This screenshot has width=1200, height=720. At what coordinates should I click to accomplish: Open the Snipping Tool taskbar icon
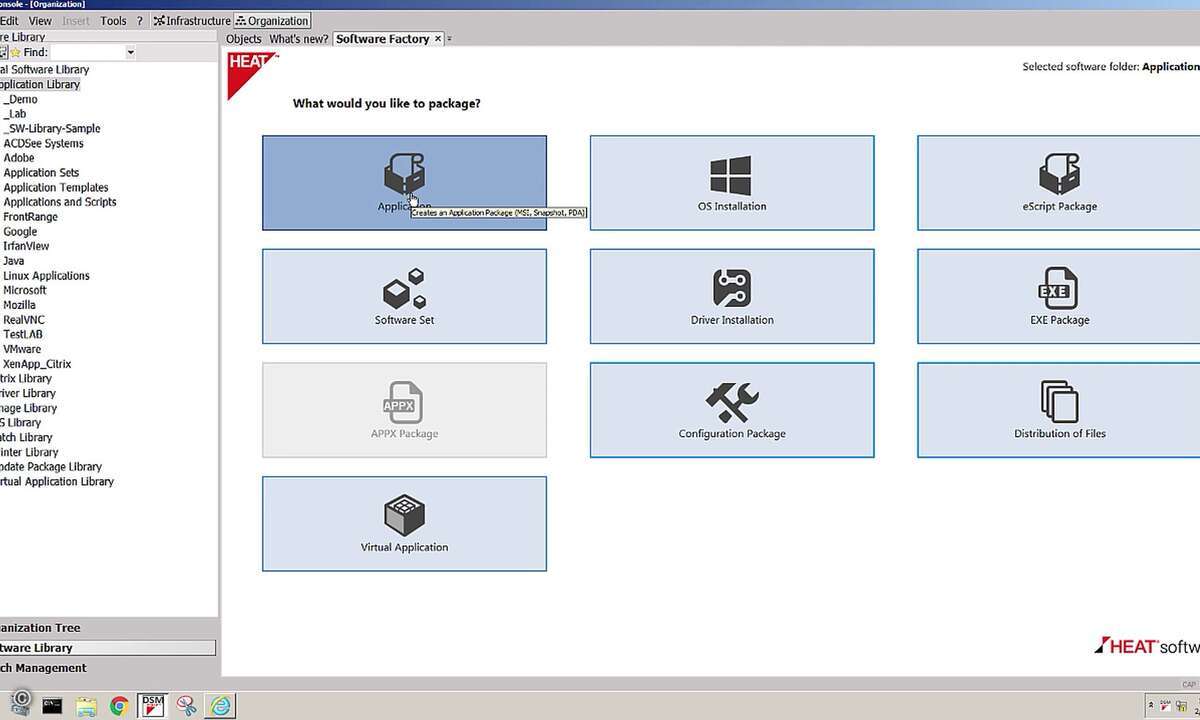(x=186, y=705)
